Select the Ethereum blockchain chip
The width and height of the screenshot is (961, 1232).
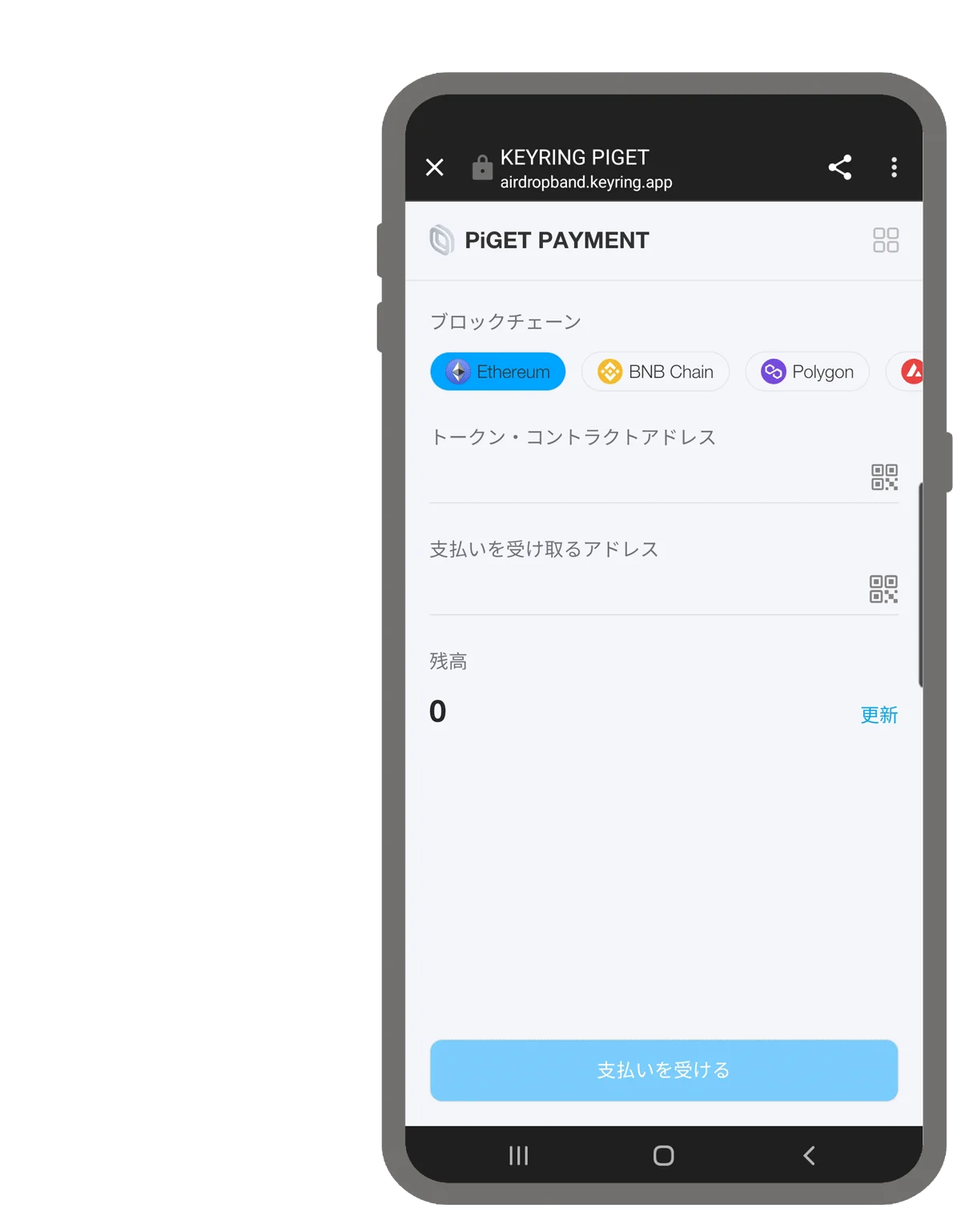(497, 372)
